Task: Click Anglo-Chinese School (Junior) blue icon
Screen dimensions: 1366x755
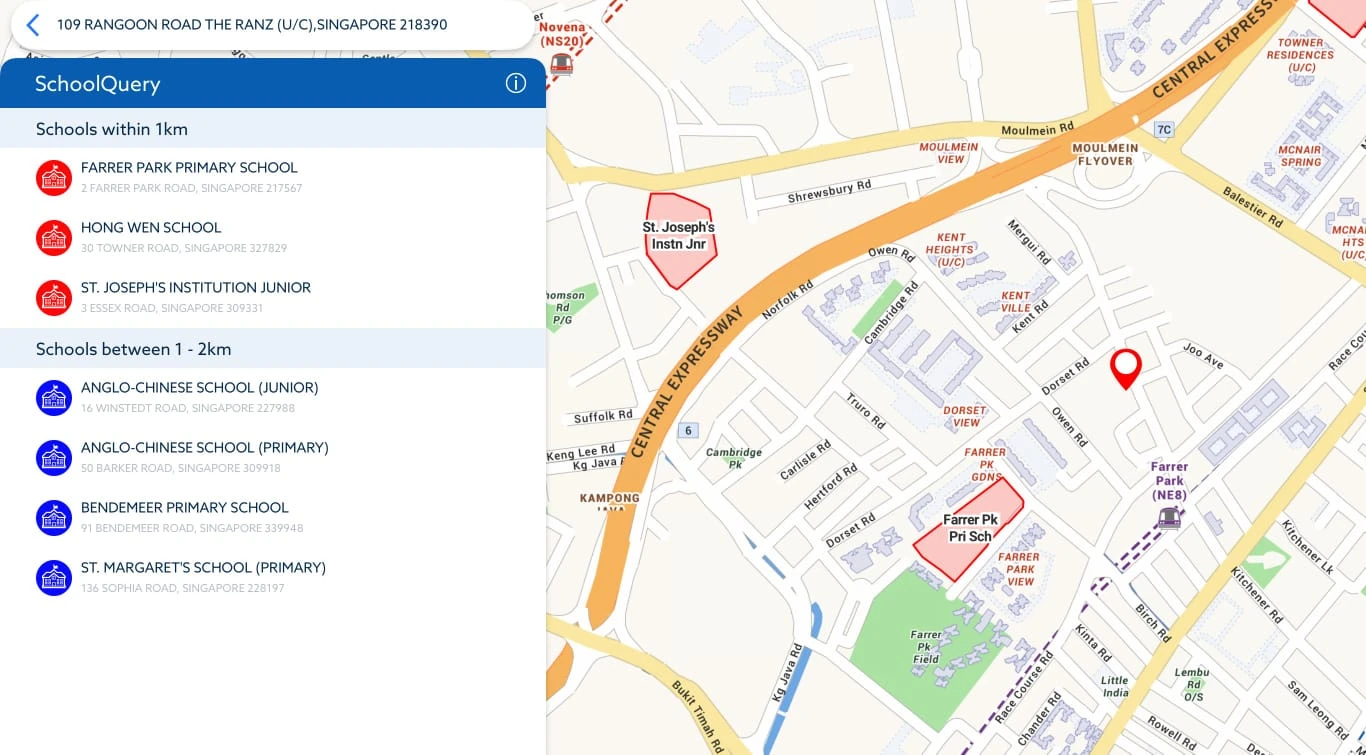Action: tap(54, 398)
